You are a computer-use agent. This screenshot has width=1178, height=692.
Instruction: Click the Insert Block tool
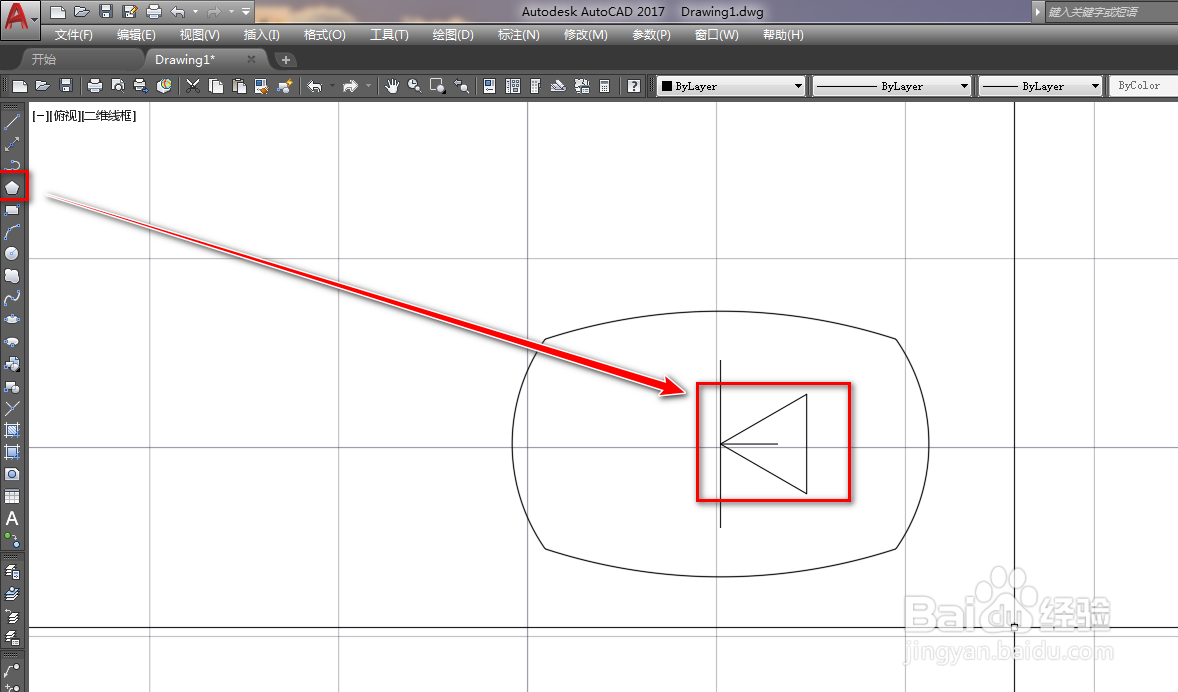(12, 364)
